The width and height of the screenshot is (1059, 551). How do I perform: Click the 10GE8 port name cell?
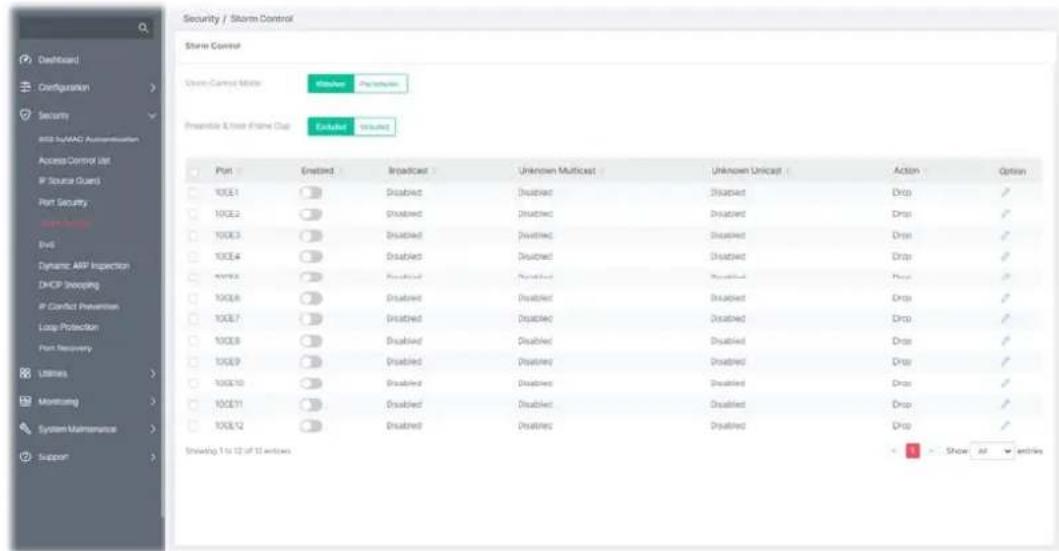(227, 340)
